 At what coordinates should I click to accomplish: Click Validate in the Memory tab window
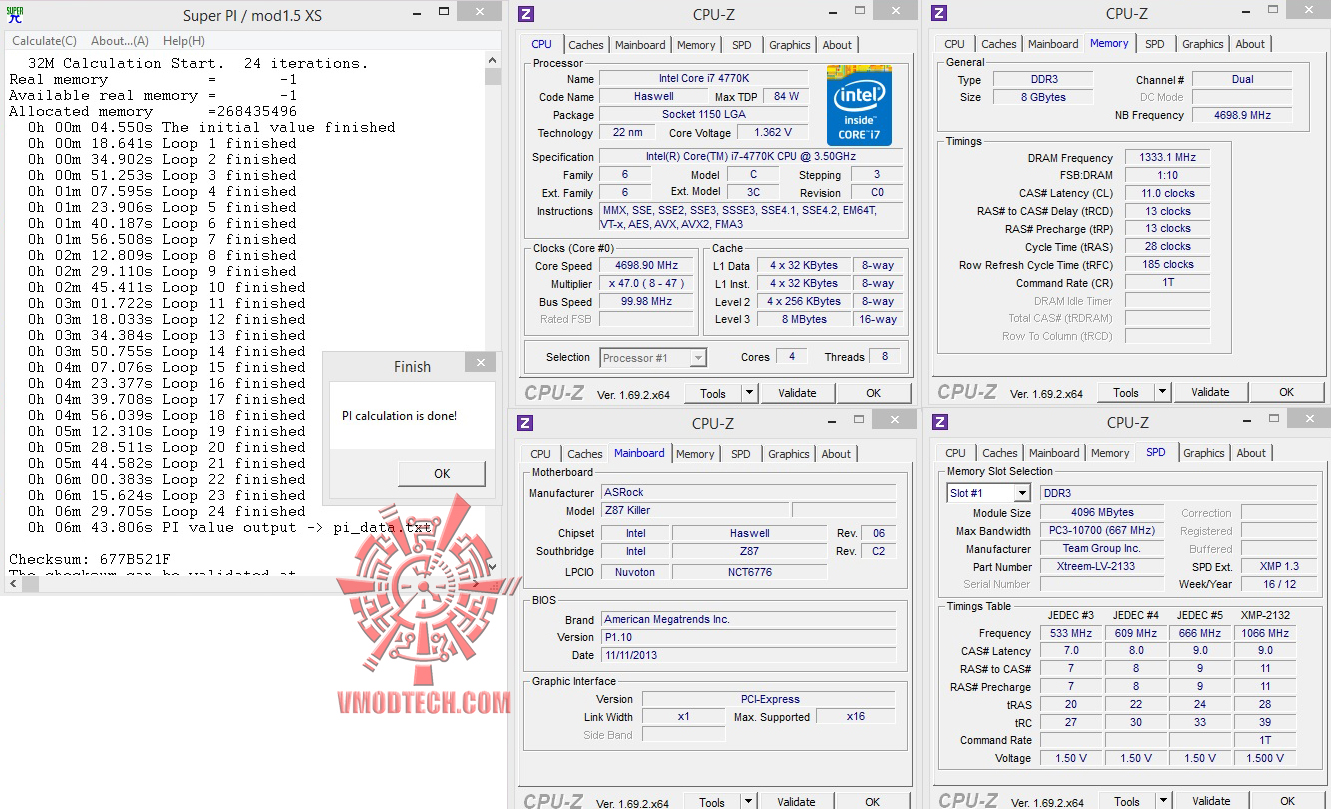(1210, 392)
